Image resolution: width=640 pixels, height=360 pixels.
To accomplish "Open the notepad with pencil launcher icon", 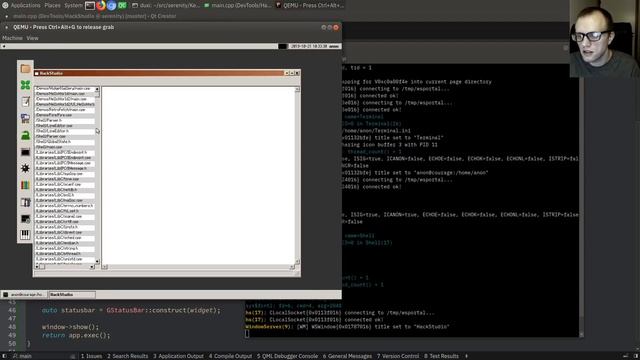I will tap(25, 102).
